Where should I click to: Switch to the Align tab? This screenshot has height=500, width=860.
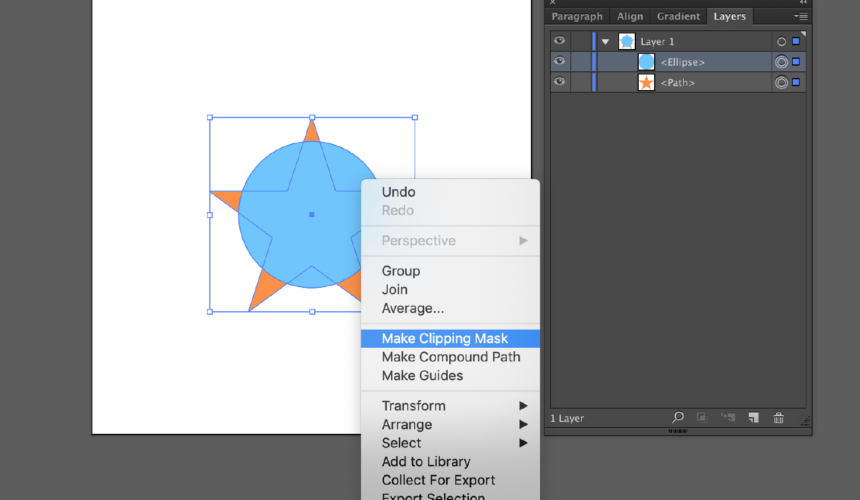coord(630,16)
